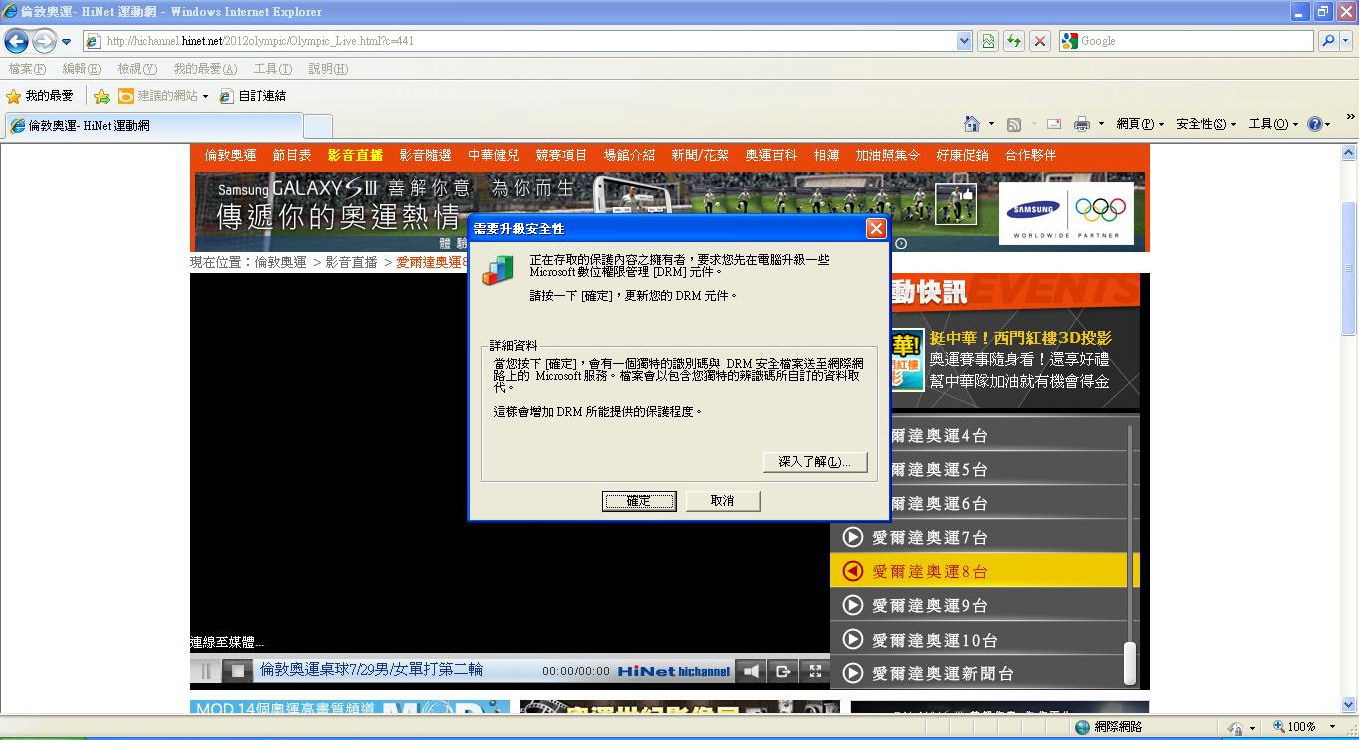Click the player pause button
This screenshot has width=1359, height=740.
tap(206, 671)
